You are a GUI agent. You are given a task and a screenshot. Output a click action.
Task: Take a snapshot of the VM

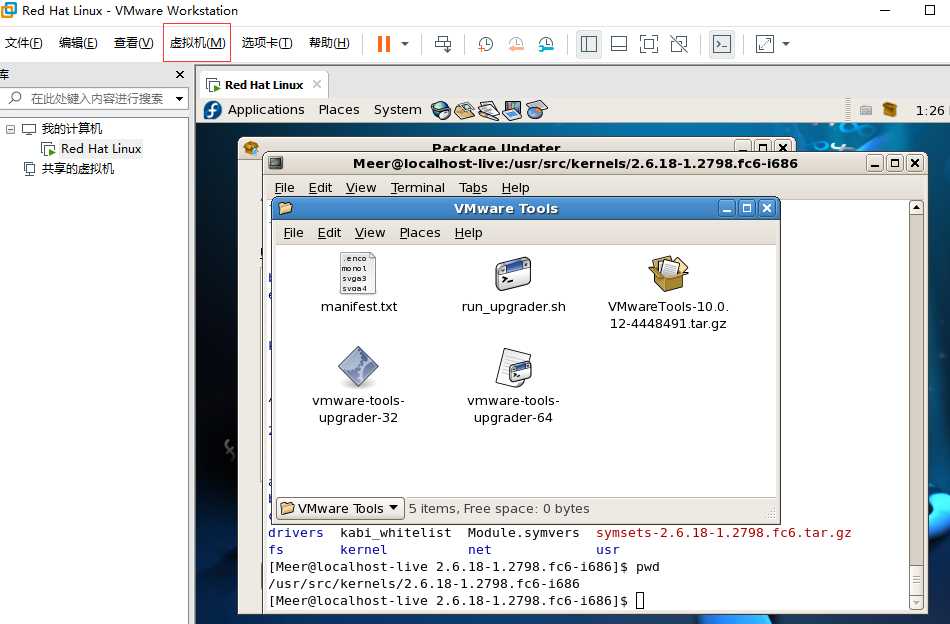pos(485,44)
